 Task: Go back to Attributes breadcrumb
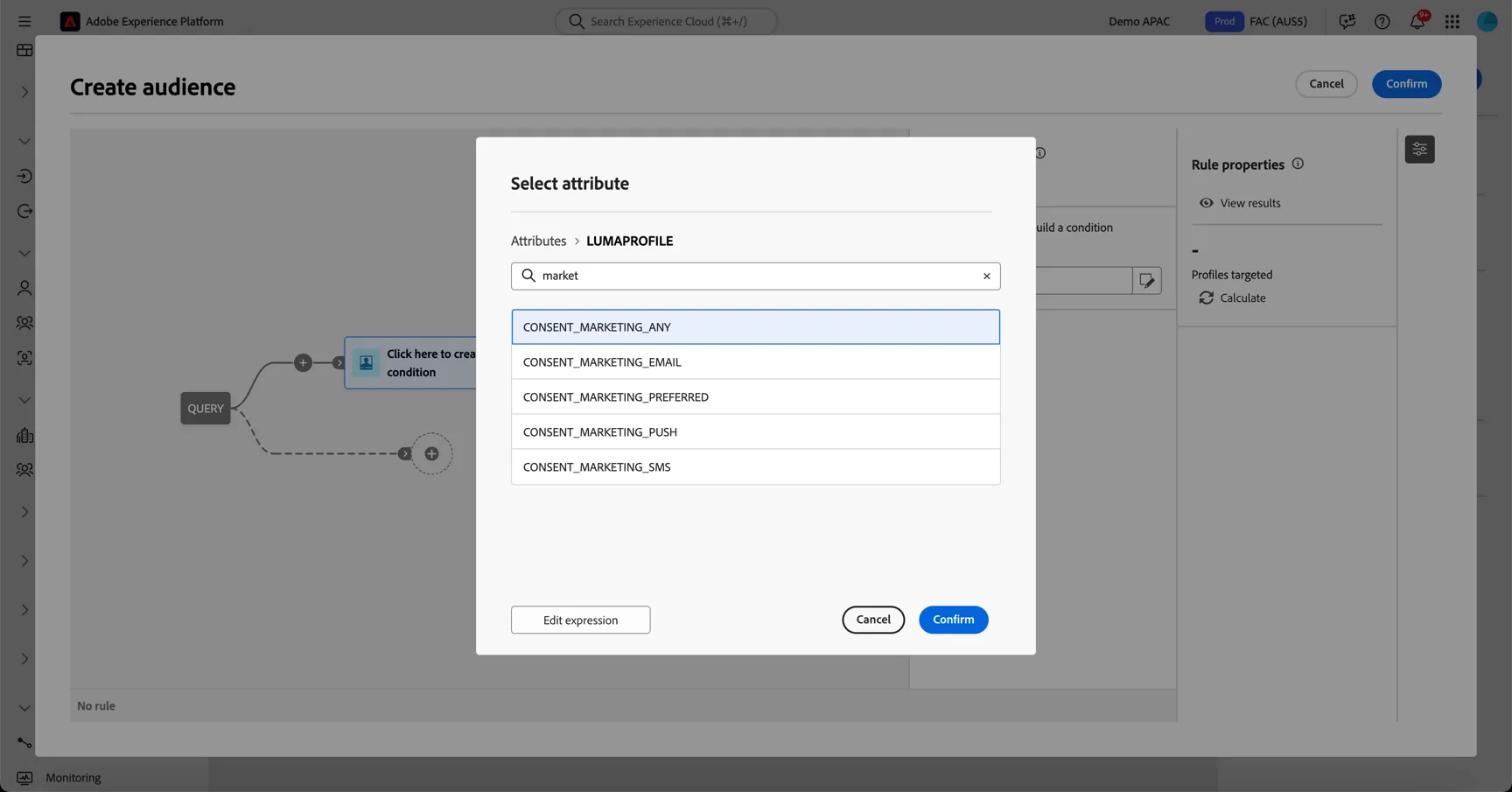(538, 241)
